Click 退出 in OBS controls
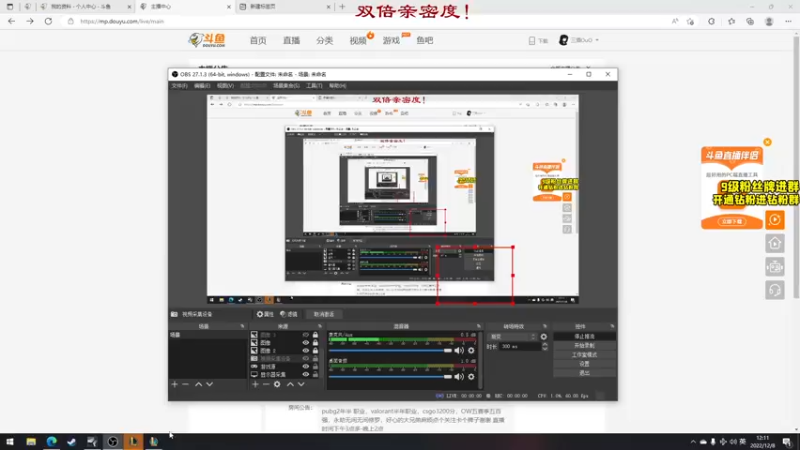 click(x=584, y=373)
